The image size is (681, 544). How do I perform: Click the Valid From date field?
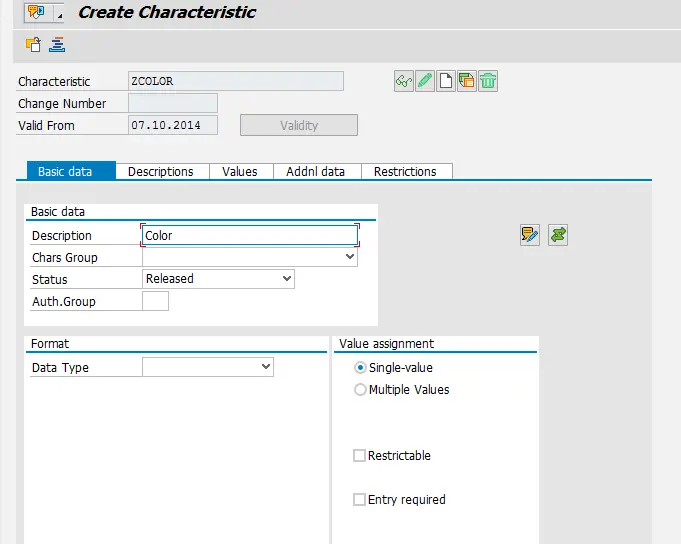tap(173, 125)
